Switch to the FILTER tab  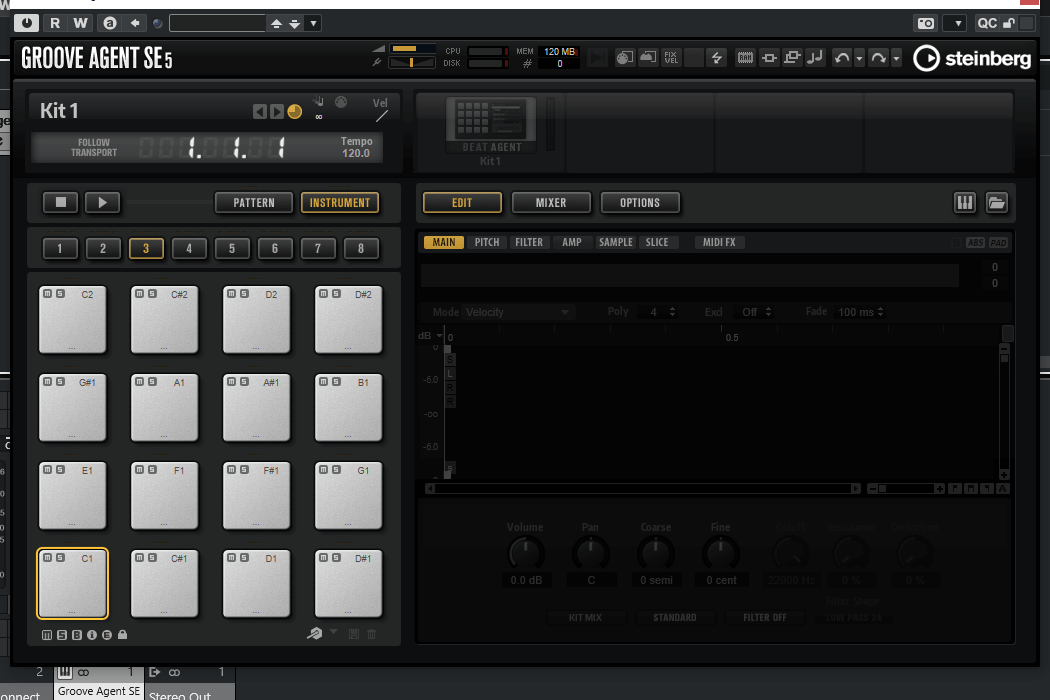529,242
